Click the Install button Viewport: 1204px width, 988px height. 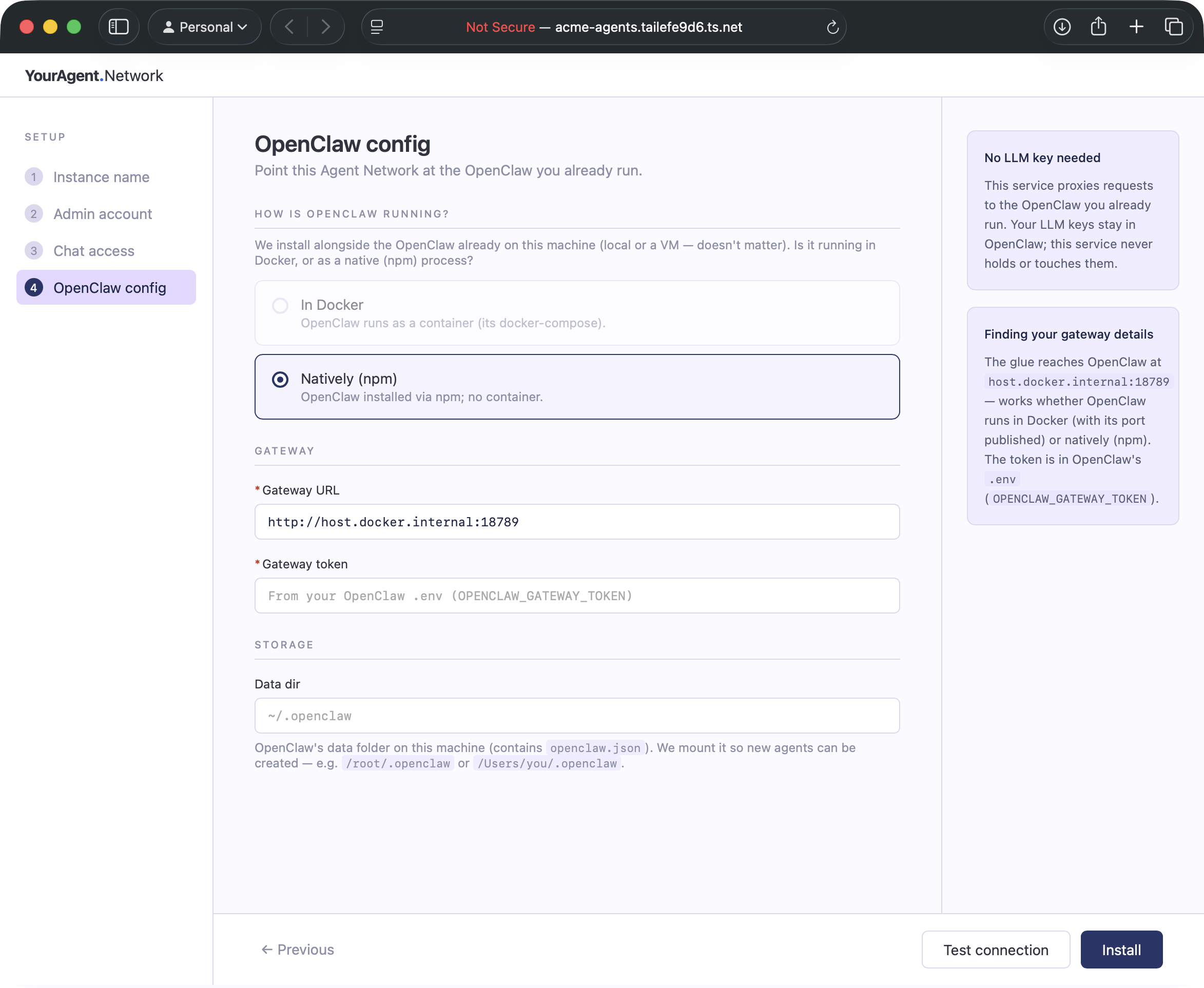click(x=1121, y=950)
